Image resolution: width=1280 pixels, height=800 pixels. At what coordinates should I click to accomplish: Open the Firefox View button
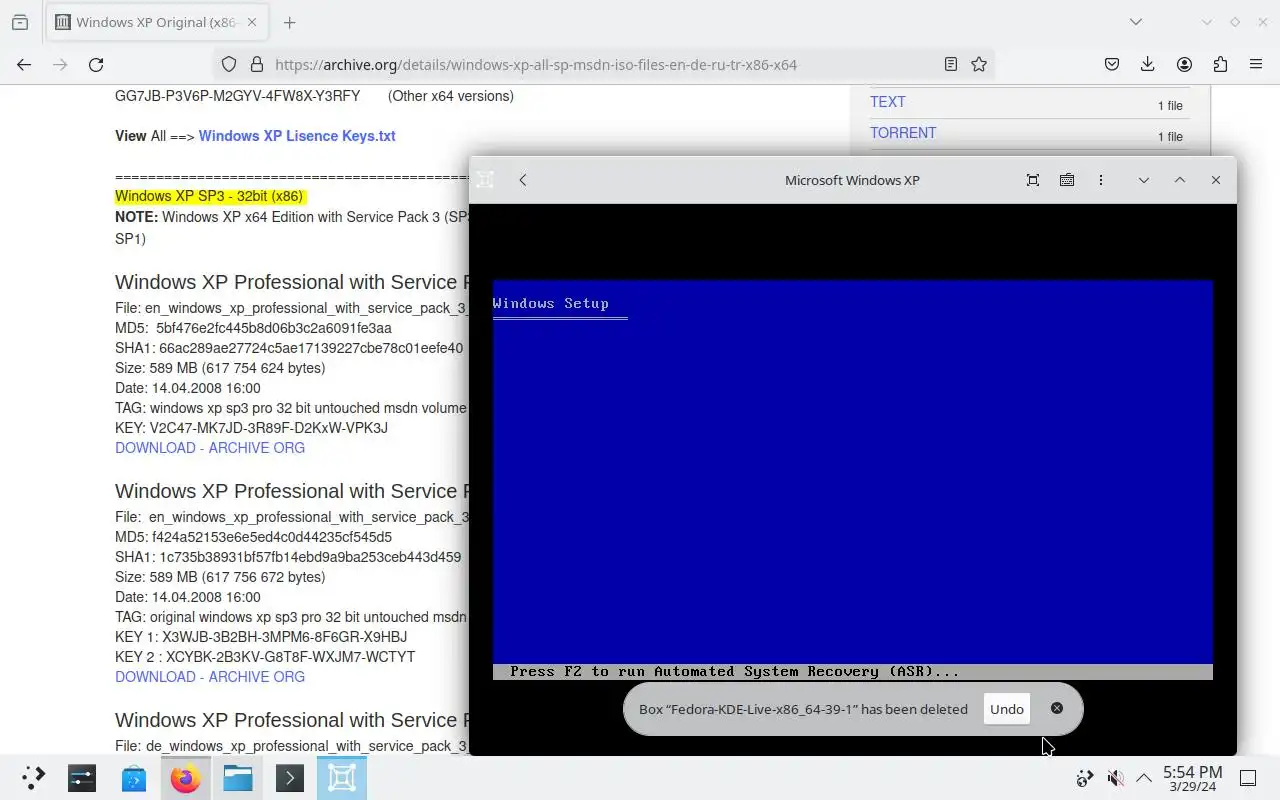click(20, 22)
